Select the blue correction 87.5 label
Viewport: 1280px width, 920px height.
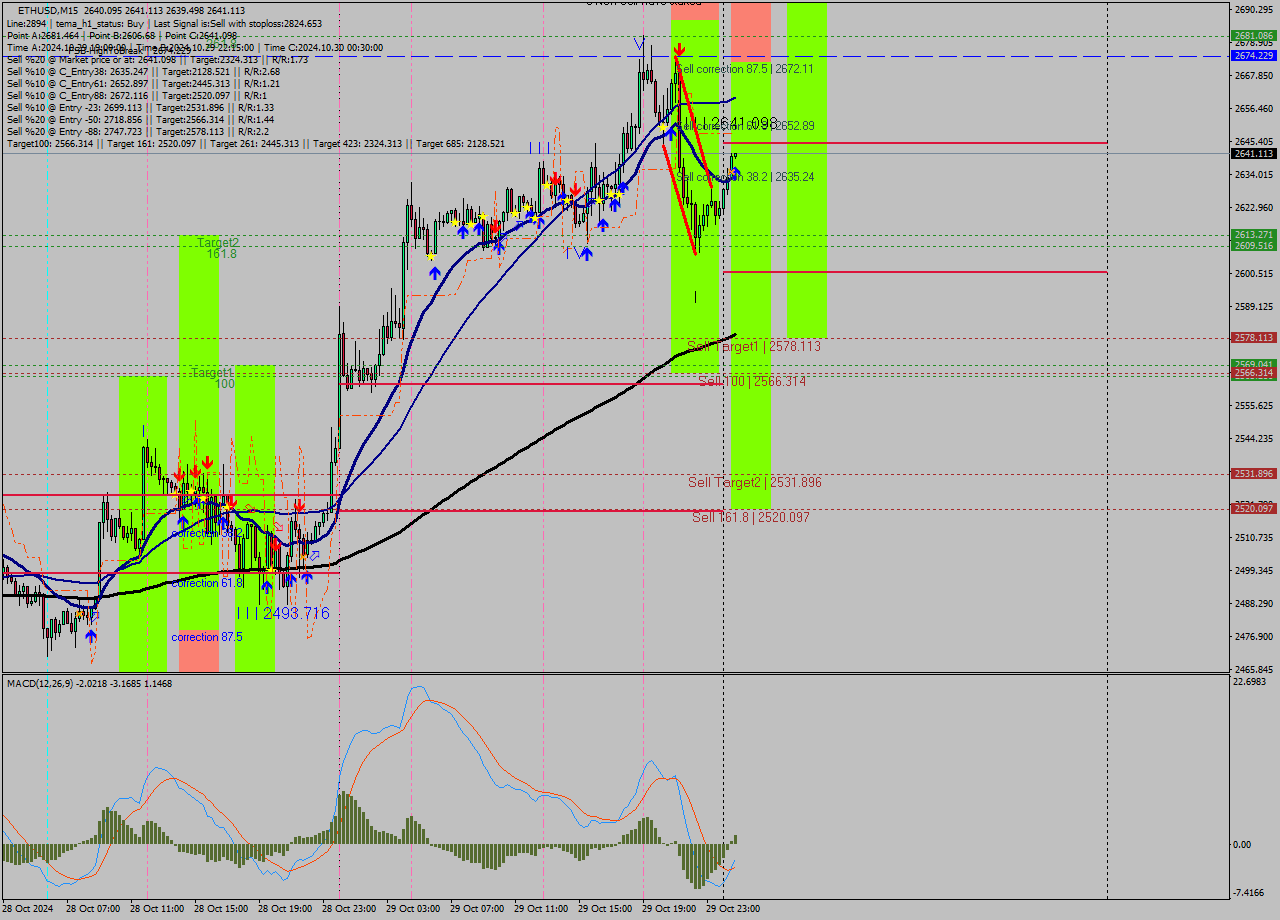pos(207,637)
